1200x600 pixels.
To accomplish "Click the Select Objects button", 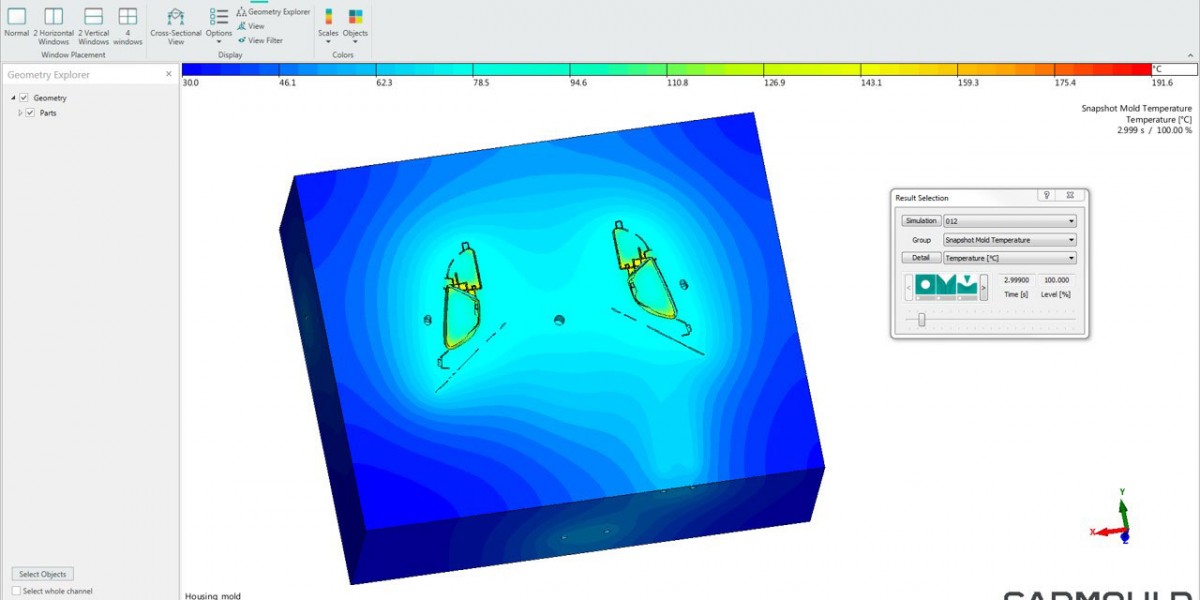I will [x=42, y=574].
